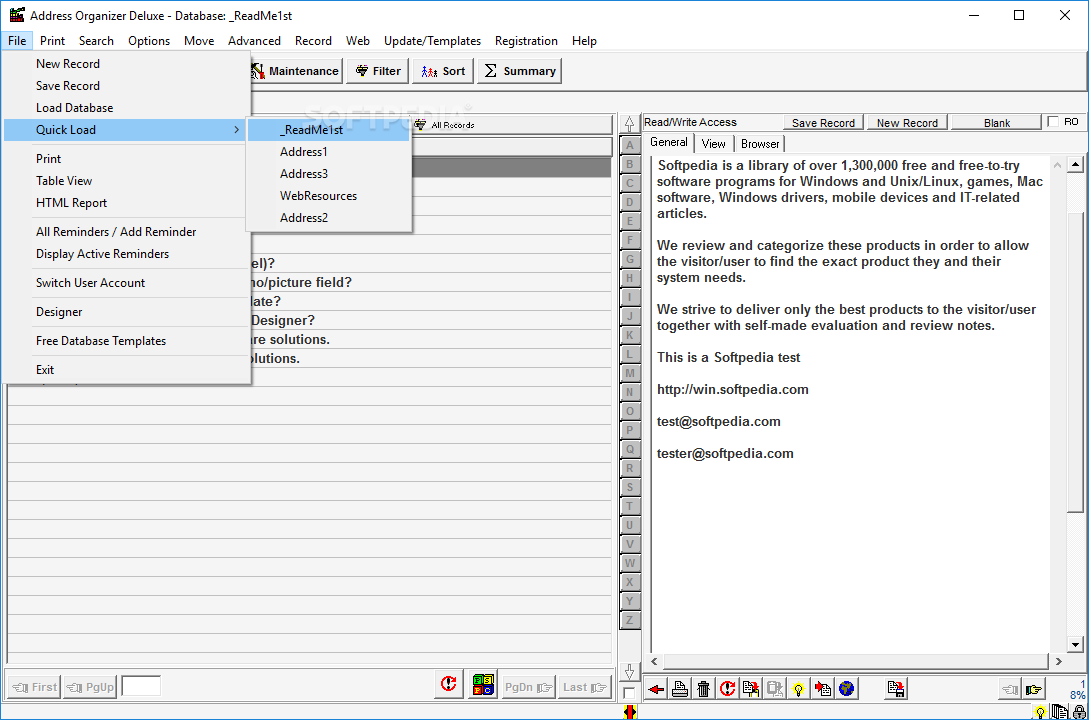Click the red-yellow splitter icon in status bar
Image resolution: width=1089 pixels, height=720 pixels.
[x=630, y=712]
